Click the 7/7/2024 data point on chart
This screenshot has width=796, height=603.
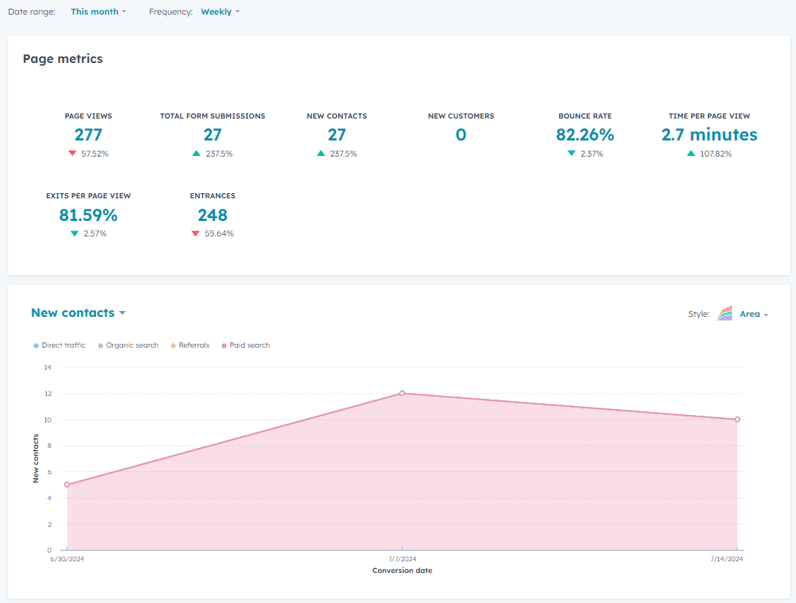[x=402, y=393]
